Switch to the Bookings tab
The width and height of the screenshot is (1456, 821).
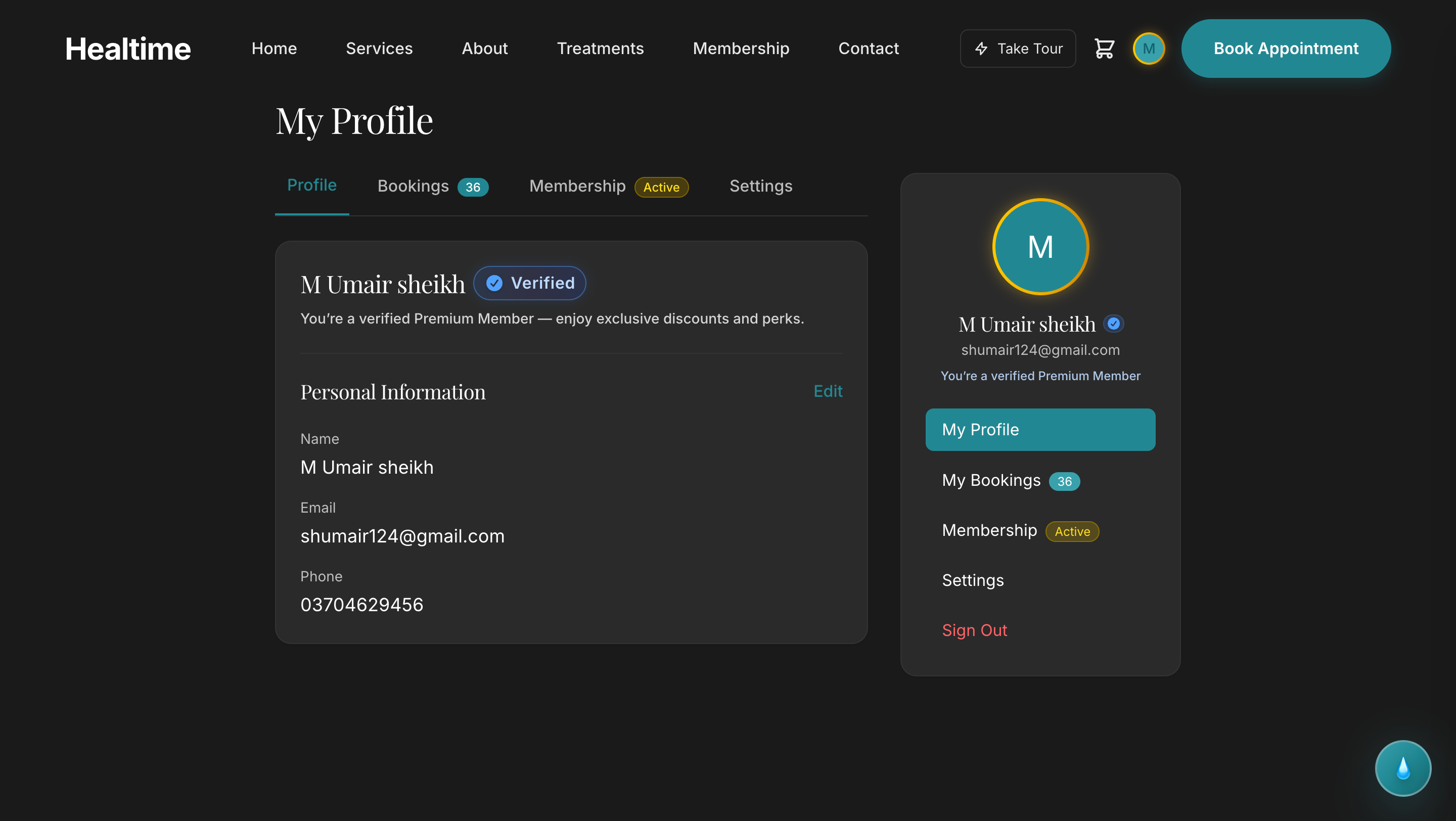(x=413, y=186)
